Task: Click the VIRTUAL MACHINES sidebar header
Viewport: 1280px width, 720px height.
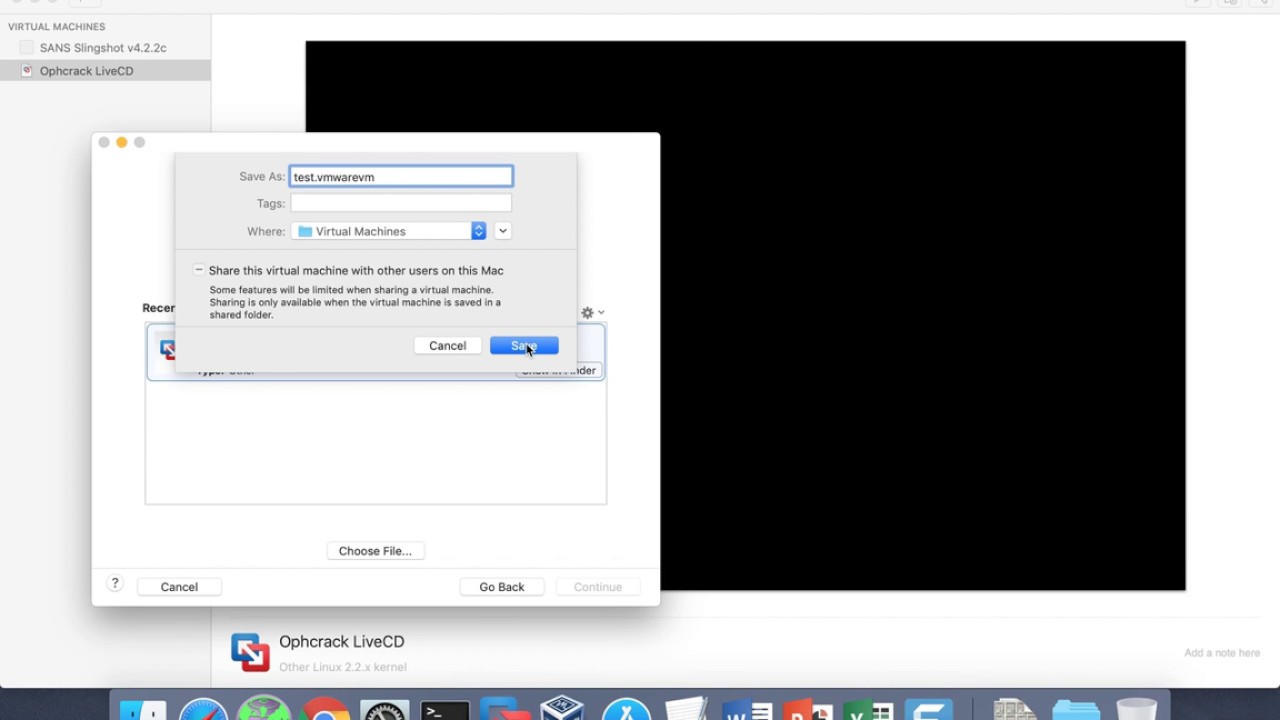Action: (56, 27)
